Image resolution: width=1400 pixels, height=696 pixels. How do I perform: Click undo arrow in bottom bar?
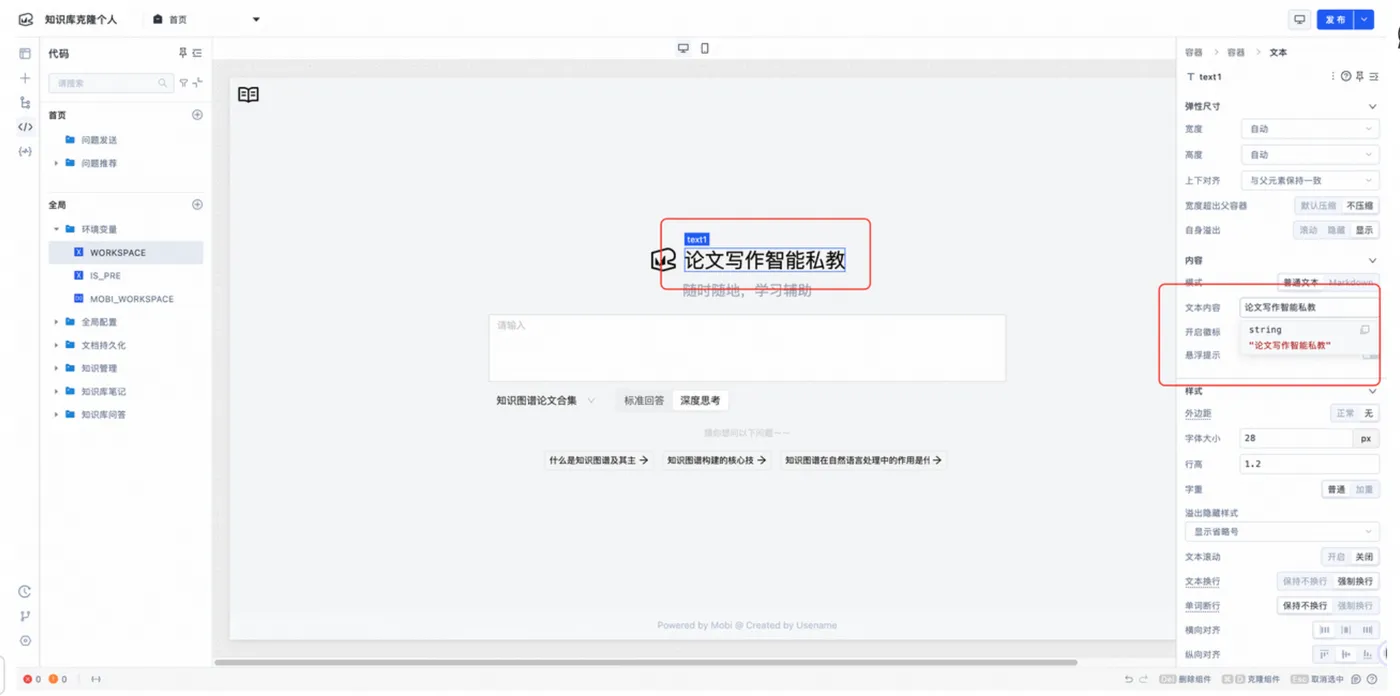coord(1129,679)
